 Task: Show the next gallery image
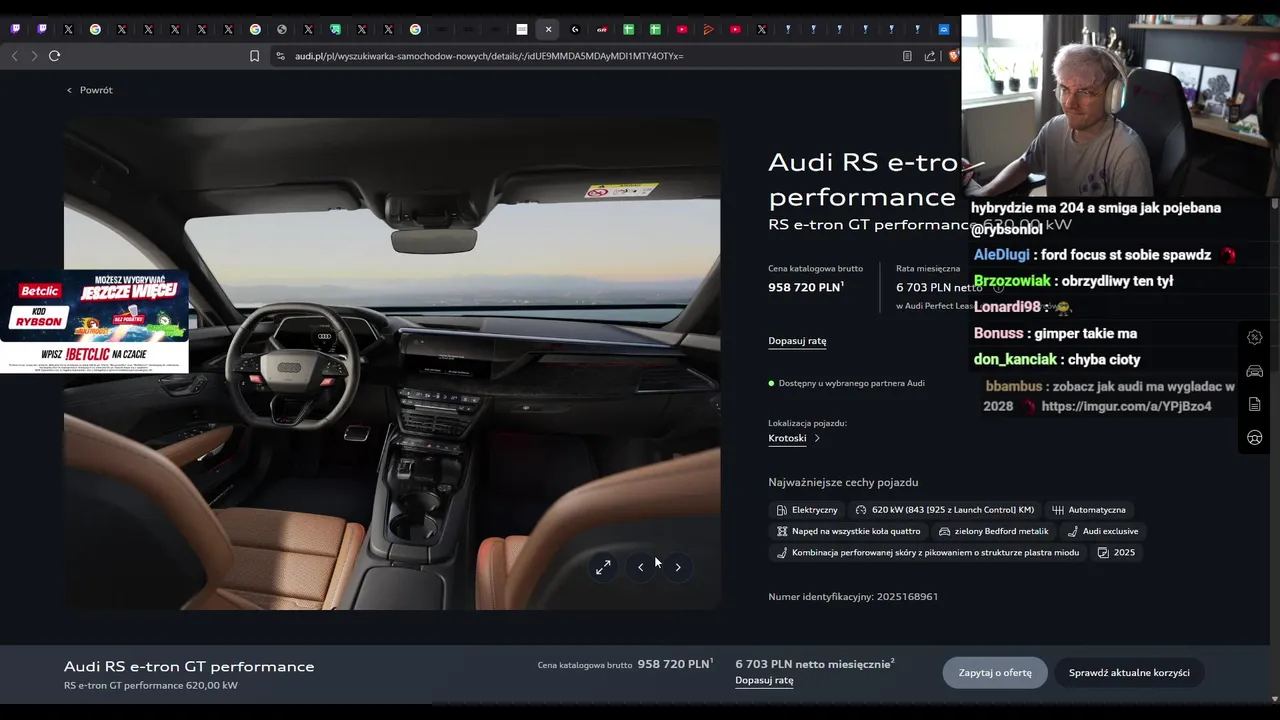678,567
